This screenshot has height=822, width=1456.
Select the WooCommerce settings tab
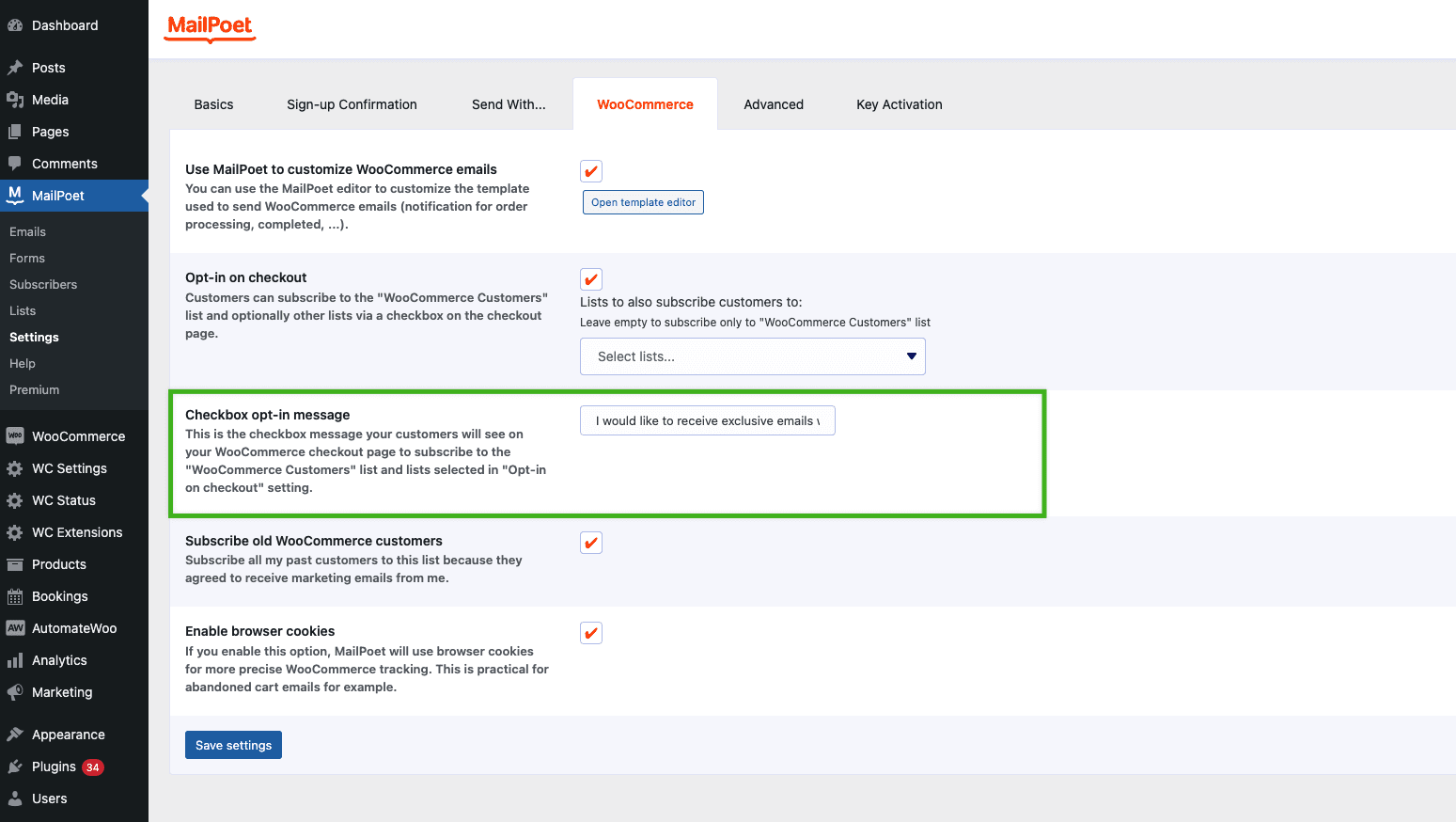coord(646,104)
